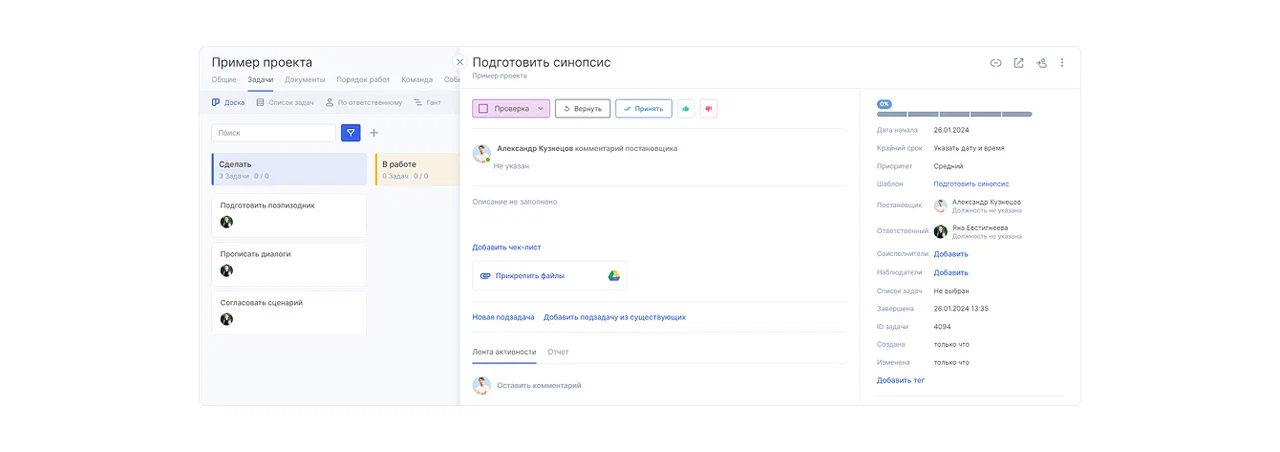
Task: Click the Добавить чек-лист link
Action: tap(506, 247)
